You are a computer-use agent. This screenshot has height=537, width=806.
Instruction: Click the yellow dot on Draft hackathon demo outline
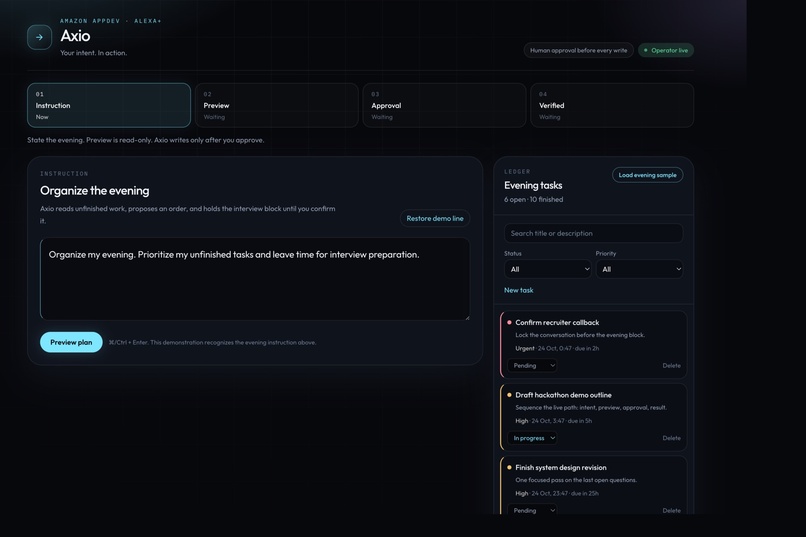click(x=509, y=395)
